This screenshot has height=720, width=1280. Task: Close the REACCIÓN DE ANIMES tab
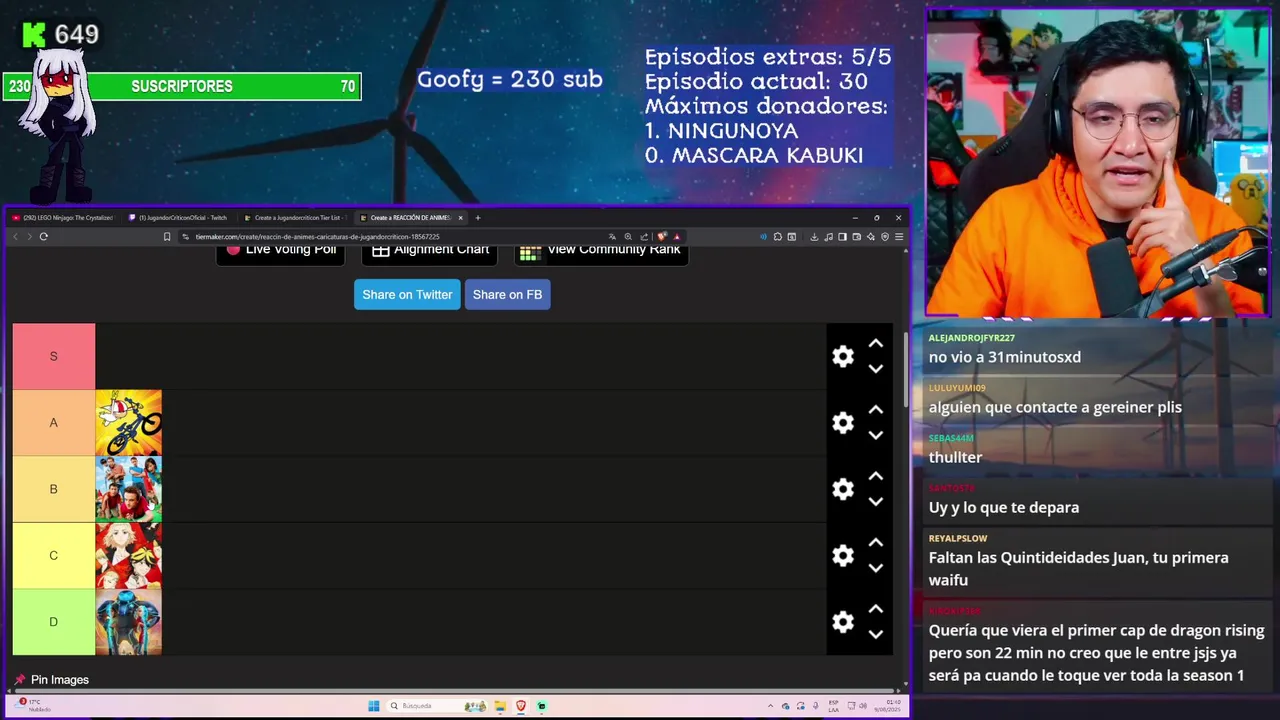pyautogui.click(x=461, y=217)
